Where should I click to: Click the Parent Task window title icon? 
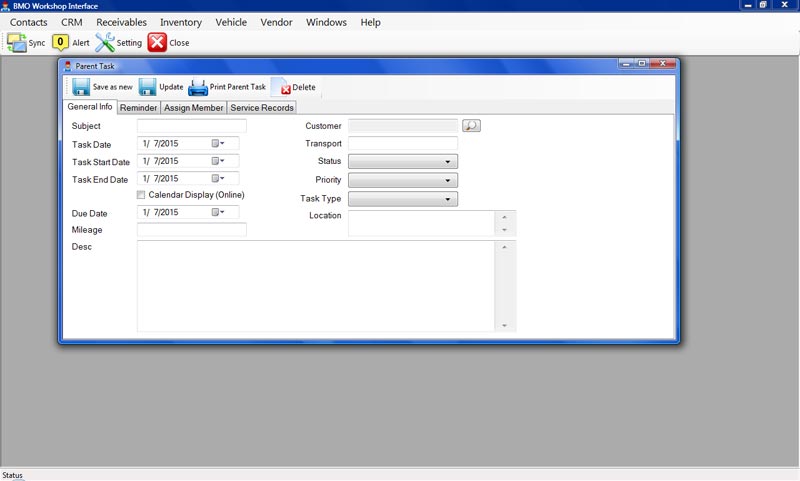(x=68, y=66)
